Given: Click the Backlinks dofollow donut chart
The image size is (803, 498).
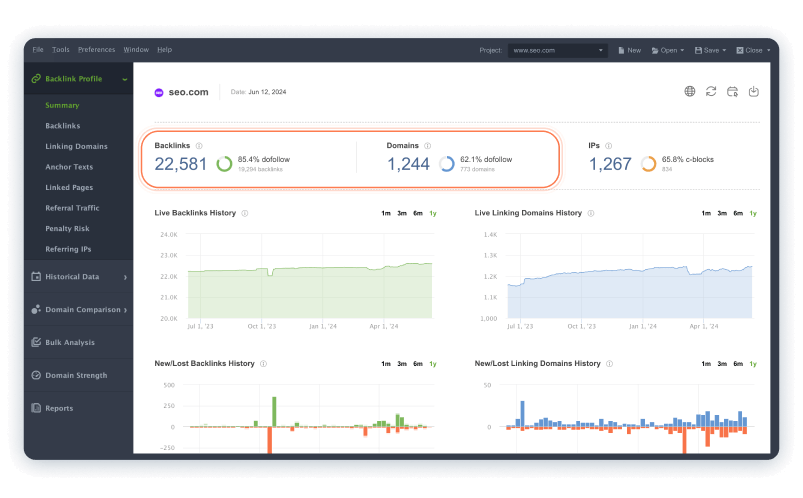Looking at the screenshot, I should pos(224,164).
